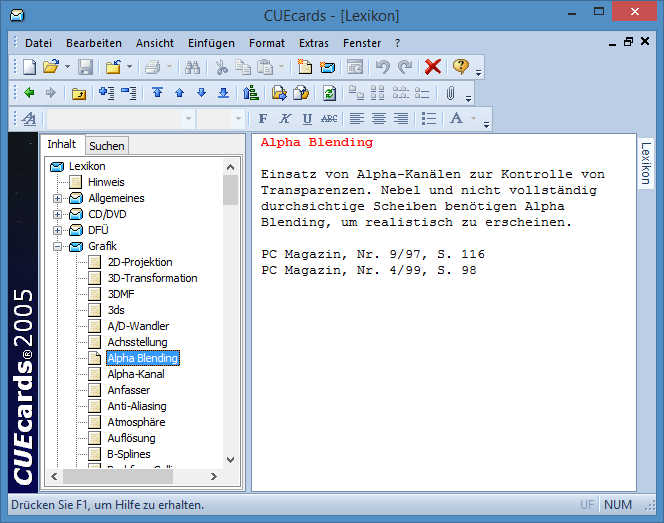Click the green refresh icon
Image resolution: width=664 pixels, height=523 pixels.
click(329, 93)
